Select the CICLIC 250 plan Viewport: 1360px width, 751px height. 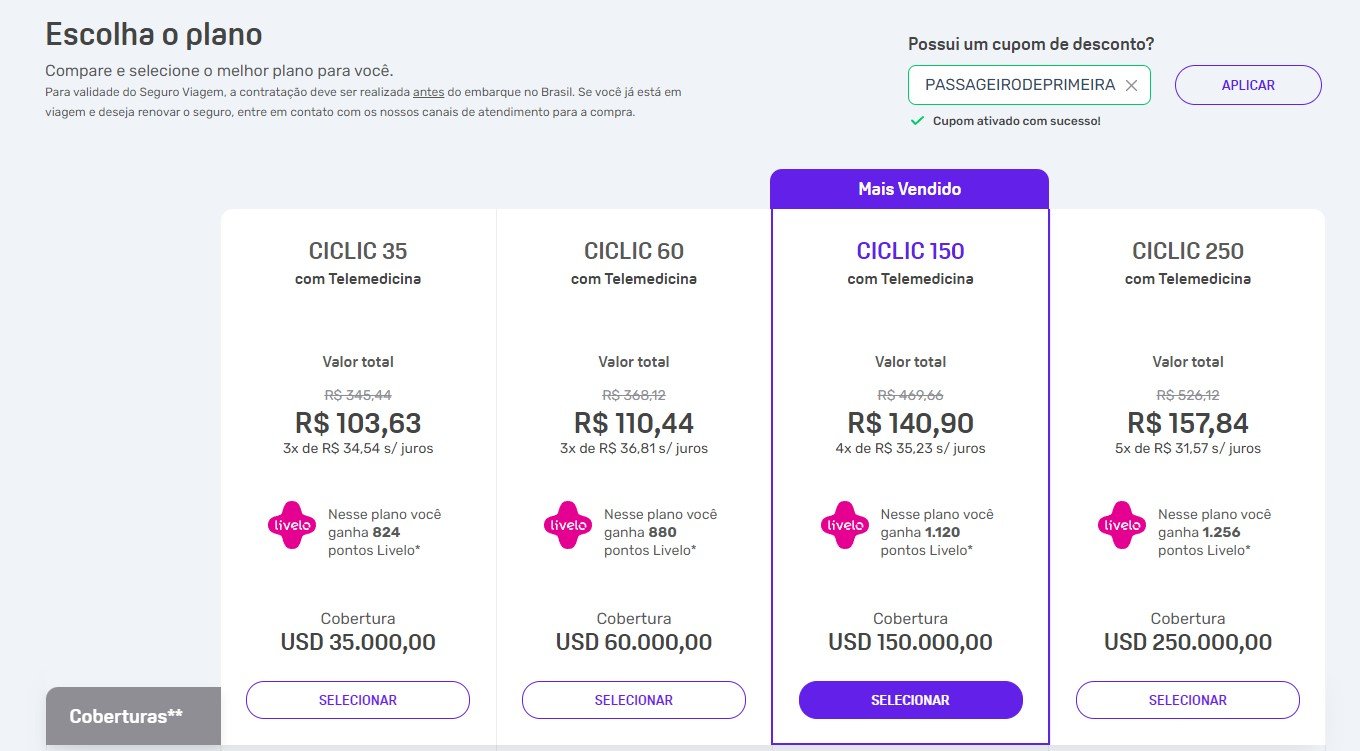tap(1188, 700)
